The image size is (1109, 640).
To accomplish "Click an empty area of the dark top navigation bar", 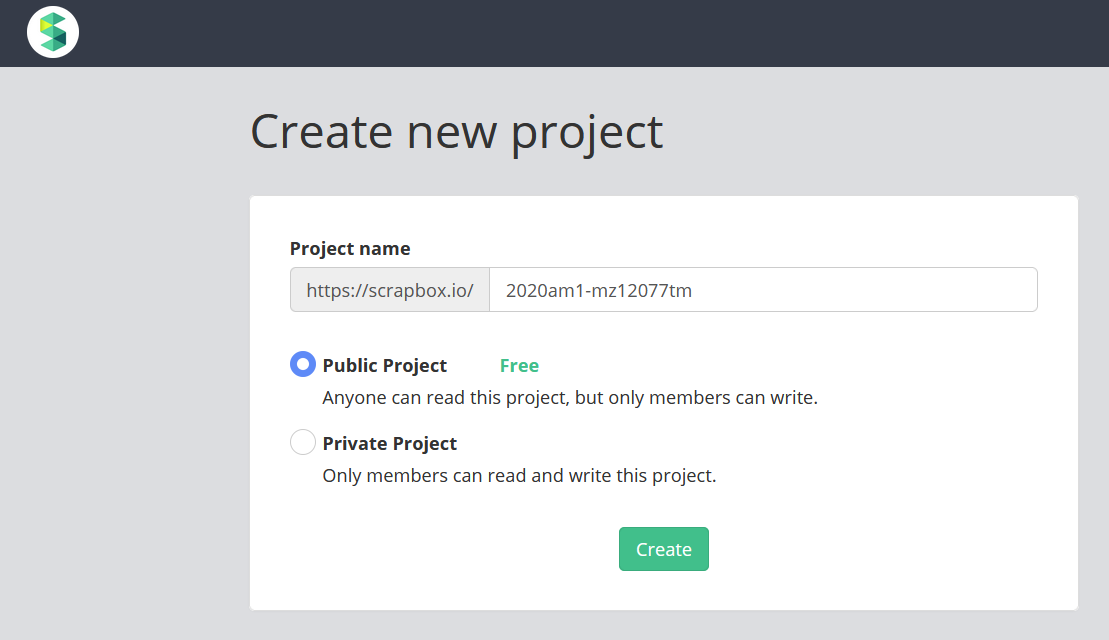I will click(600, 33).
